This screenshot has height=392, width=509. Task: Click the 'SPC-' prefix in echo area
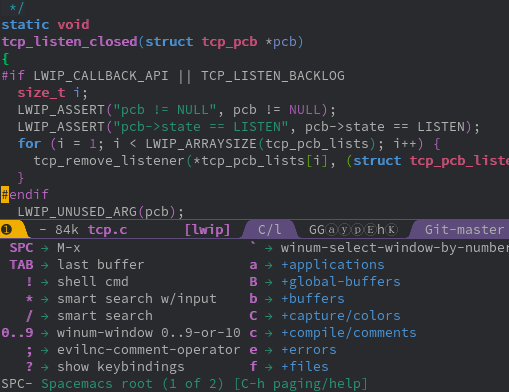[17, 384]
